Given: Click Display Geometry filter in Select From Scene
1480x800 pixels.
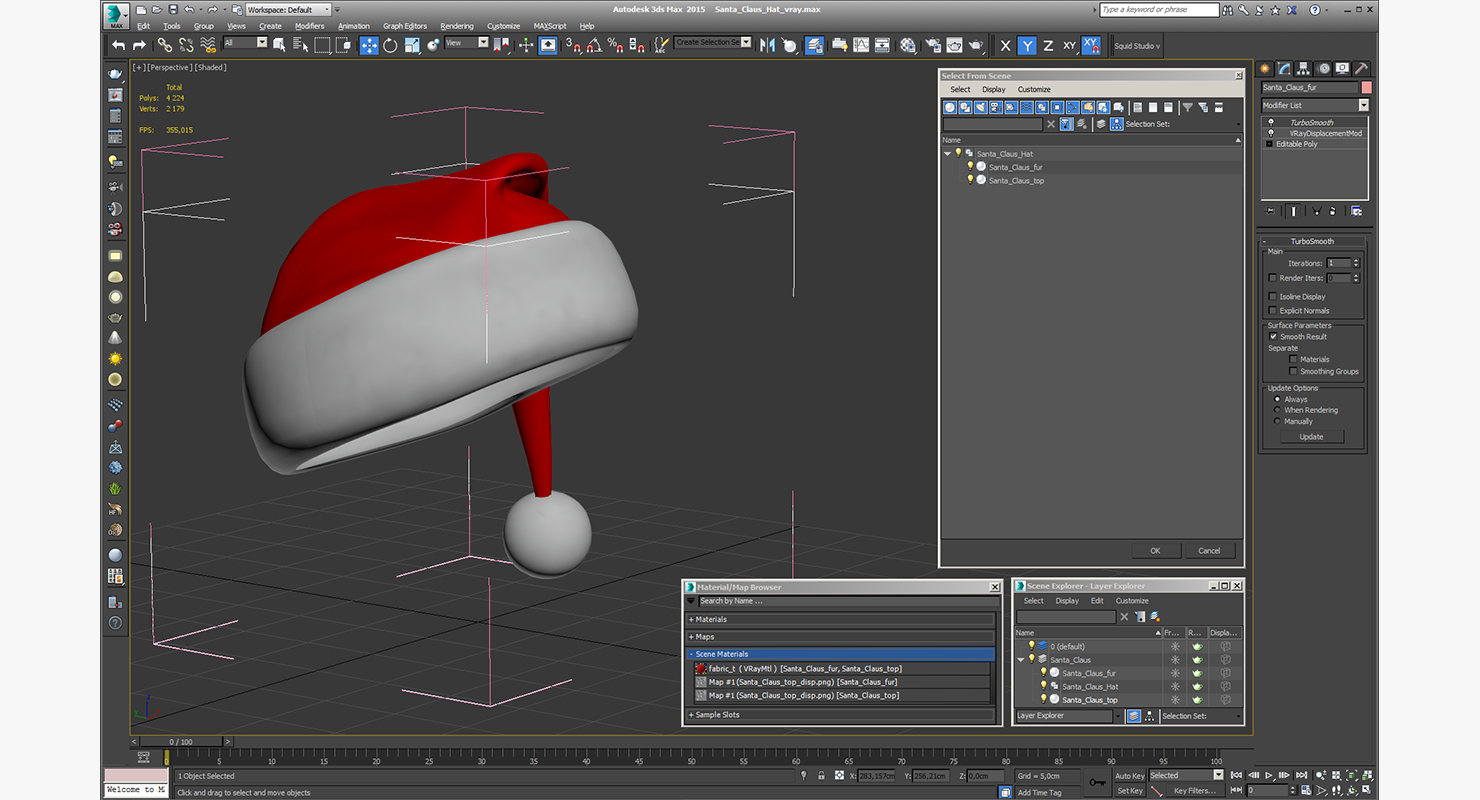Looking at the screenshot, I should [950, 107].
